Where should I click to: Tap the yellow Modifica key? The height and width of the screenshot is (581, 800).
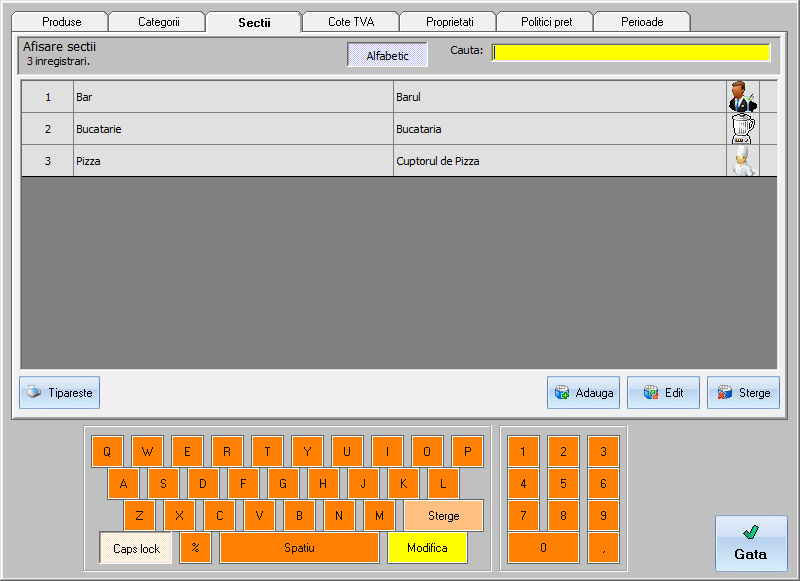point(427,548)
